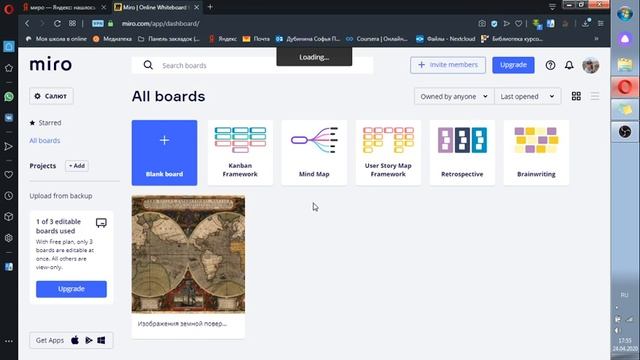The image size is (640, 360).
Task: Click the Upgrade button in plan card
Action: pos(71,289)
